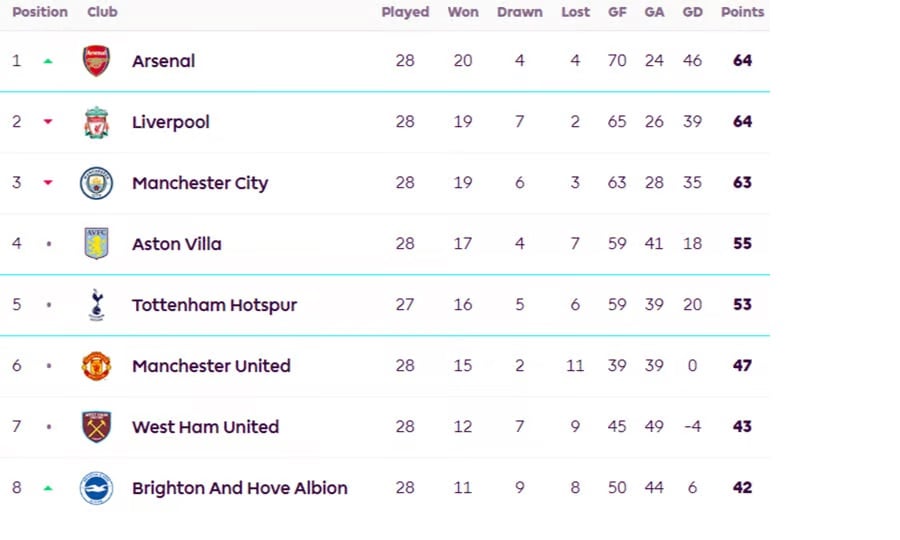Click the Aston Villa crest
The image size is (900, 540).
pyautogui.click(x=96, y=244)
